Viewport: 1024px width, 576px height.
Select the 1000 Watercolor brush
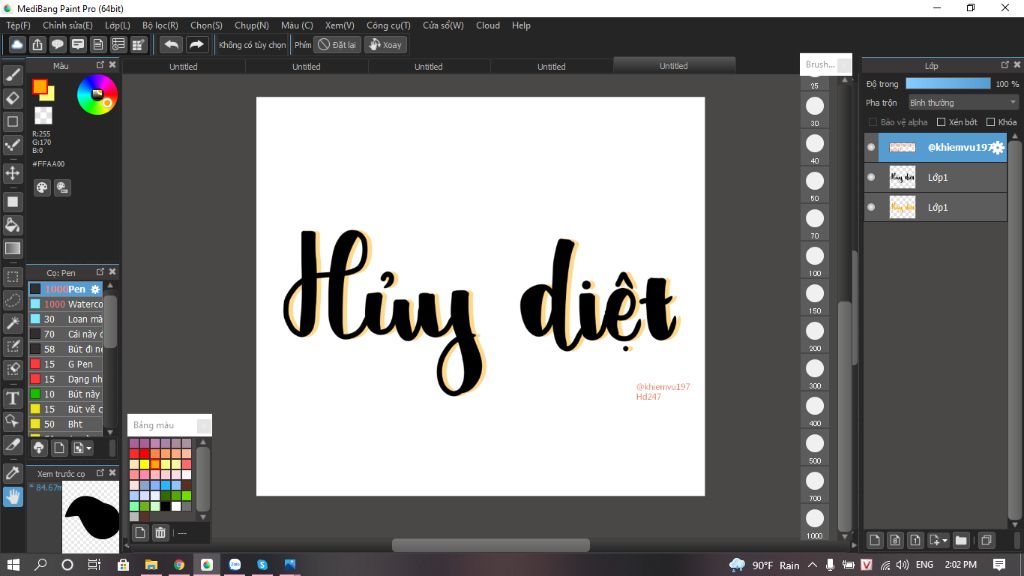click(66, 304)
